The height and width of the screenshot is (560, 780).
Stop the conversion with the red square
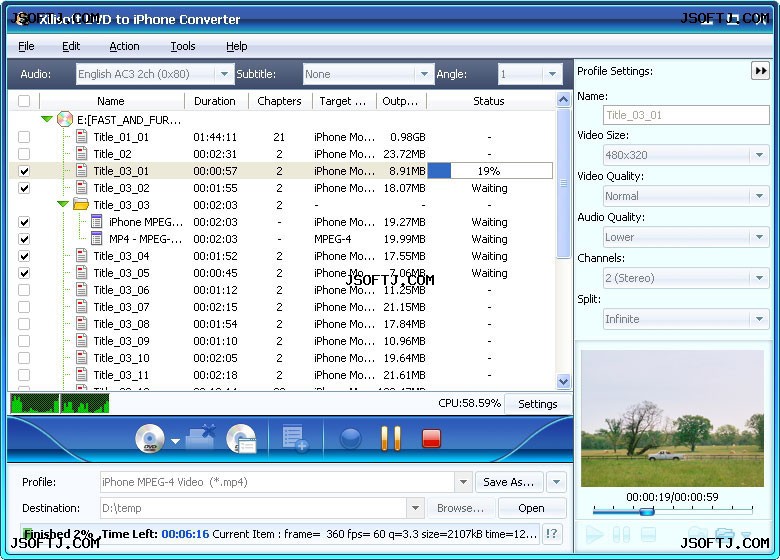pos(431,438)
